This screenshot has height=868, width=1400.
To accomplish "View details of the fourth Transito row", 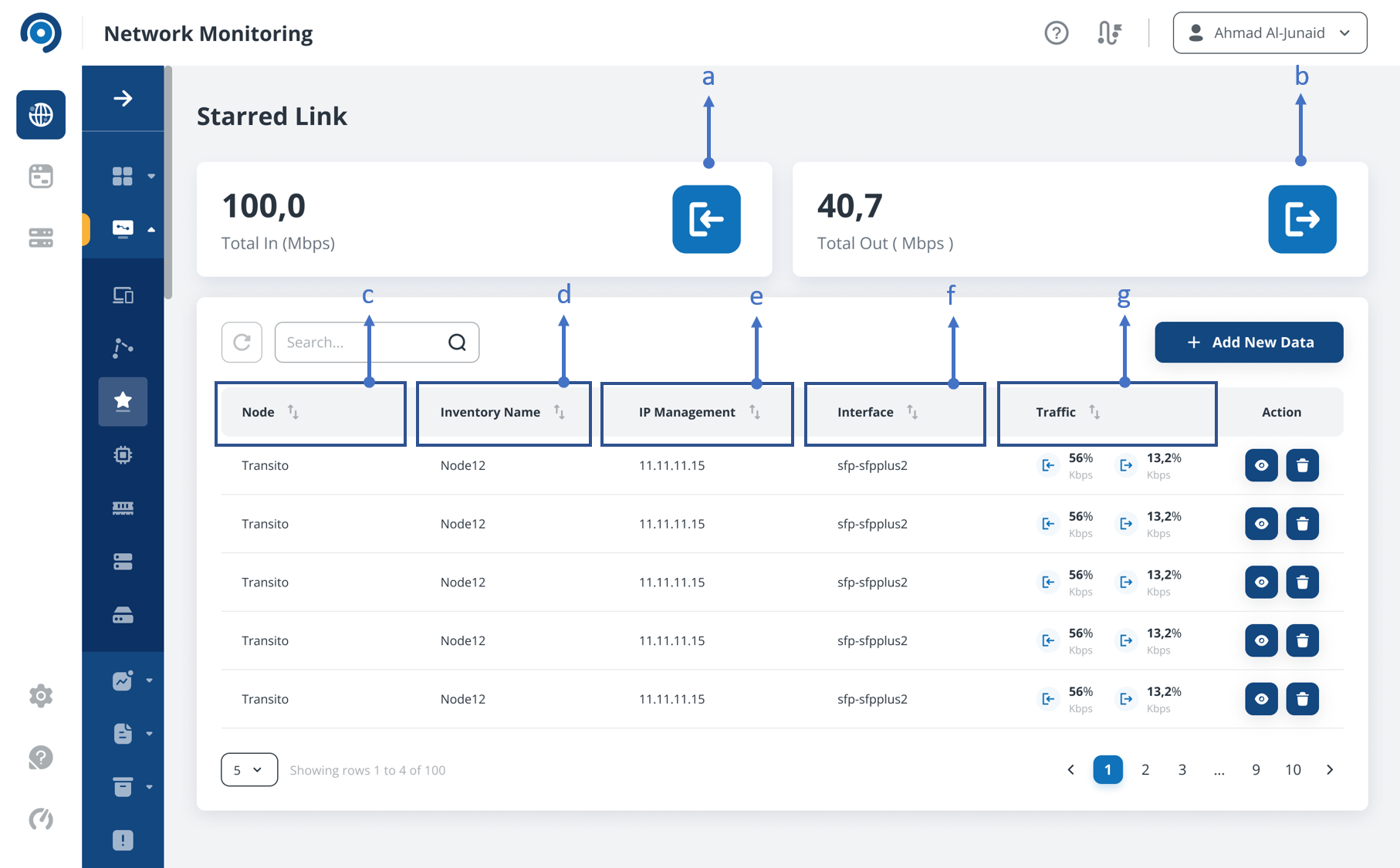I will (1261, 640).
